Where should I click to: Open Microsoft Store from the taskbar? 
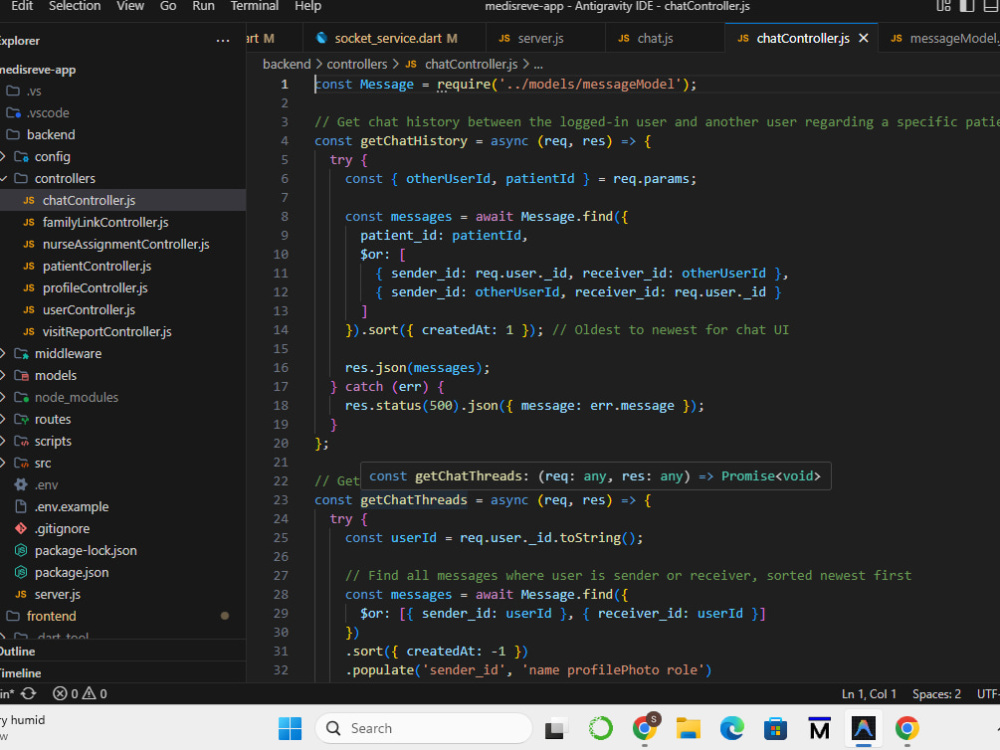coord(776,728)
